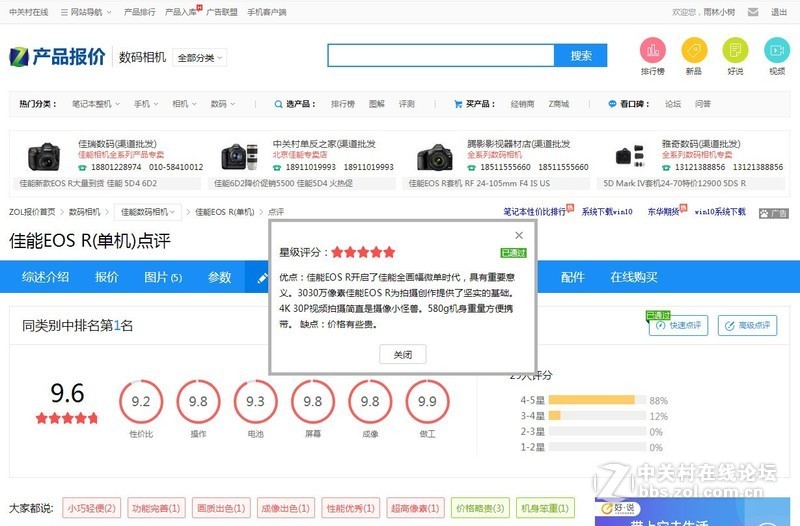Click the 3-4星 rating bar
This screenshot has width=800, height=526.
(597, 416)
